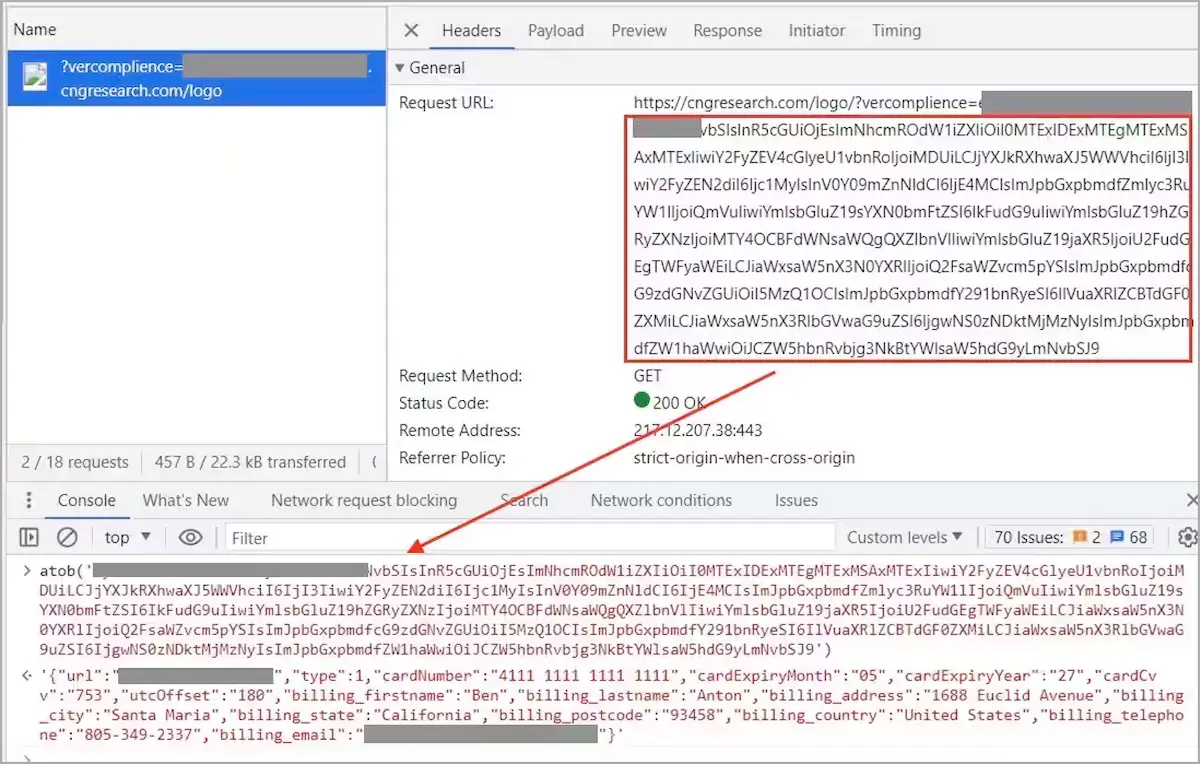Switch to the Headers tab
The height and width of the screenshot is (764, 1200).
point(471,31)
